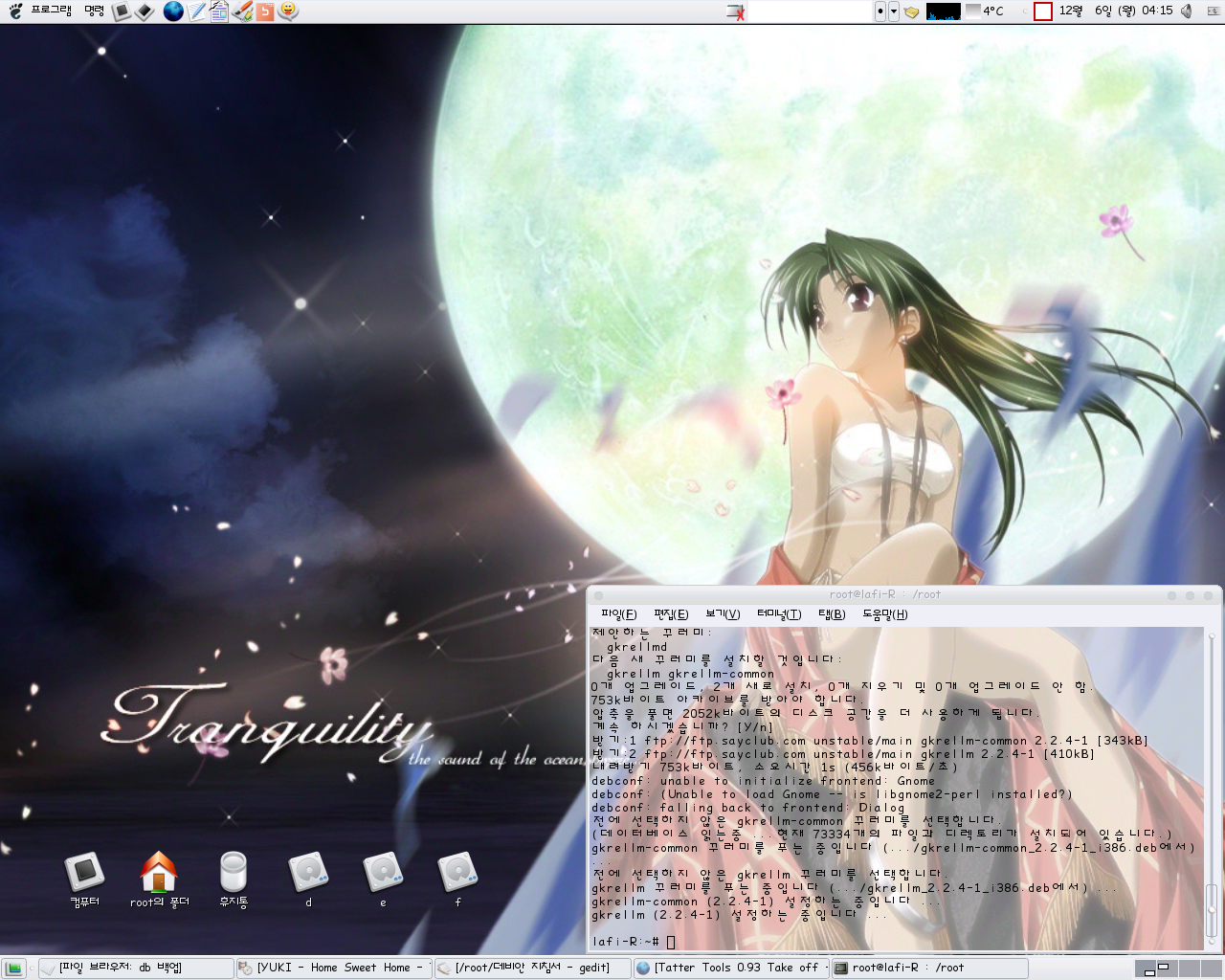This screenshot has height=980, width=1225.
Task: Click the network disconnected icon with red X
Action: coord(736,11)
